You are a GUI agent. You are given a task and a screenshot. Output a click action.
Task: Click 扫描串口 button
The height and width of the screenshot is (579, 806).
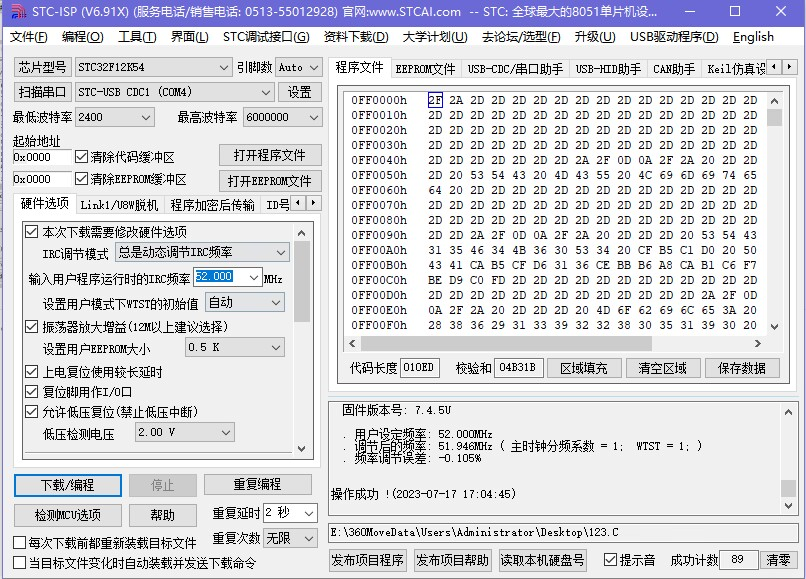(x=42, y=93)
